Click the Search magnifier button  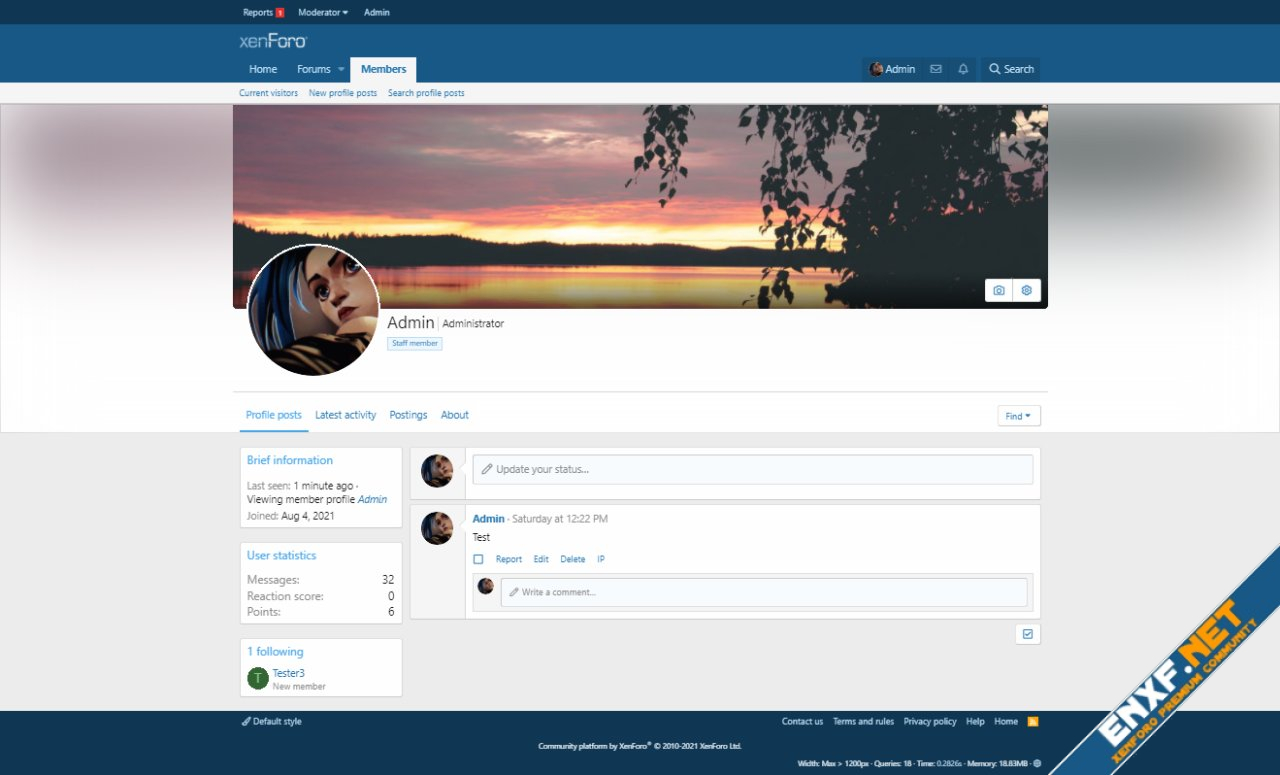[x=1011, y=69]
